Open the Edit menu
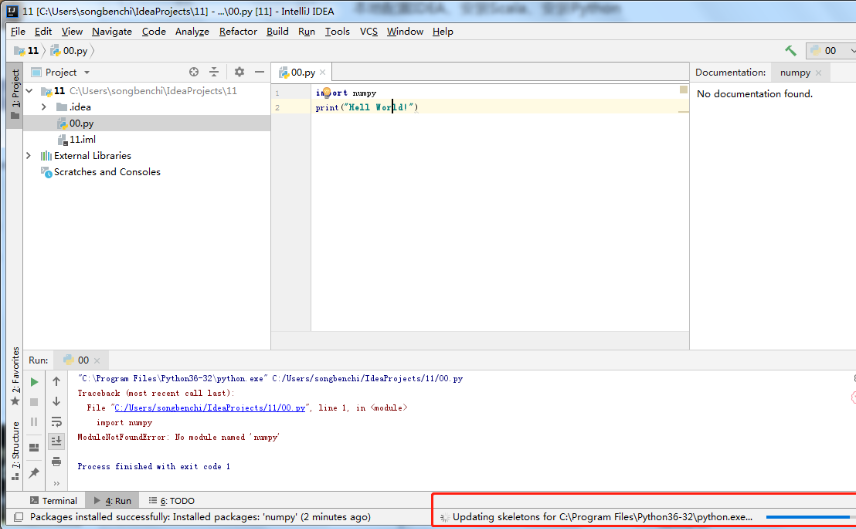The image size is (856, 529). 43,32
